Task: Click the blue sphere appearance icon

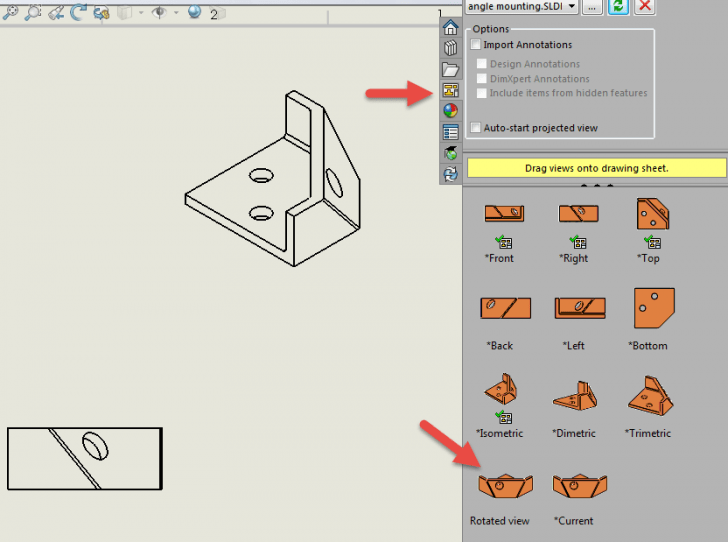Action: tap(195, 12)
